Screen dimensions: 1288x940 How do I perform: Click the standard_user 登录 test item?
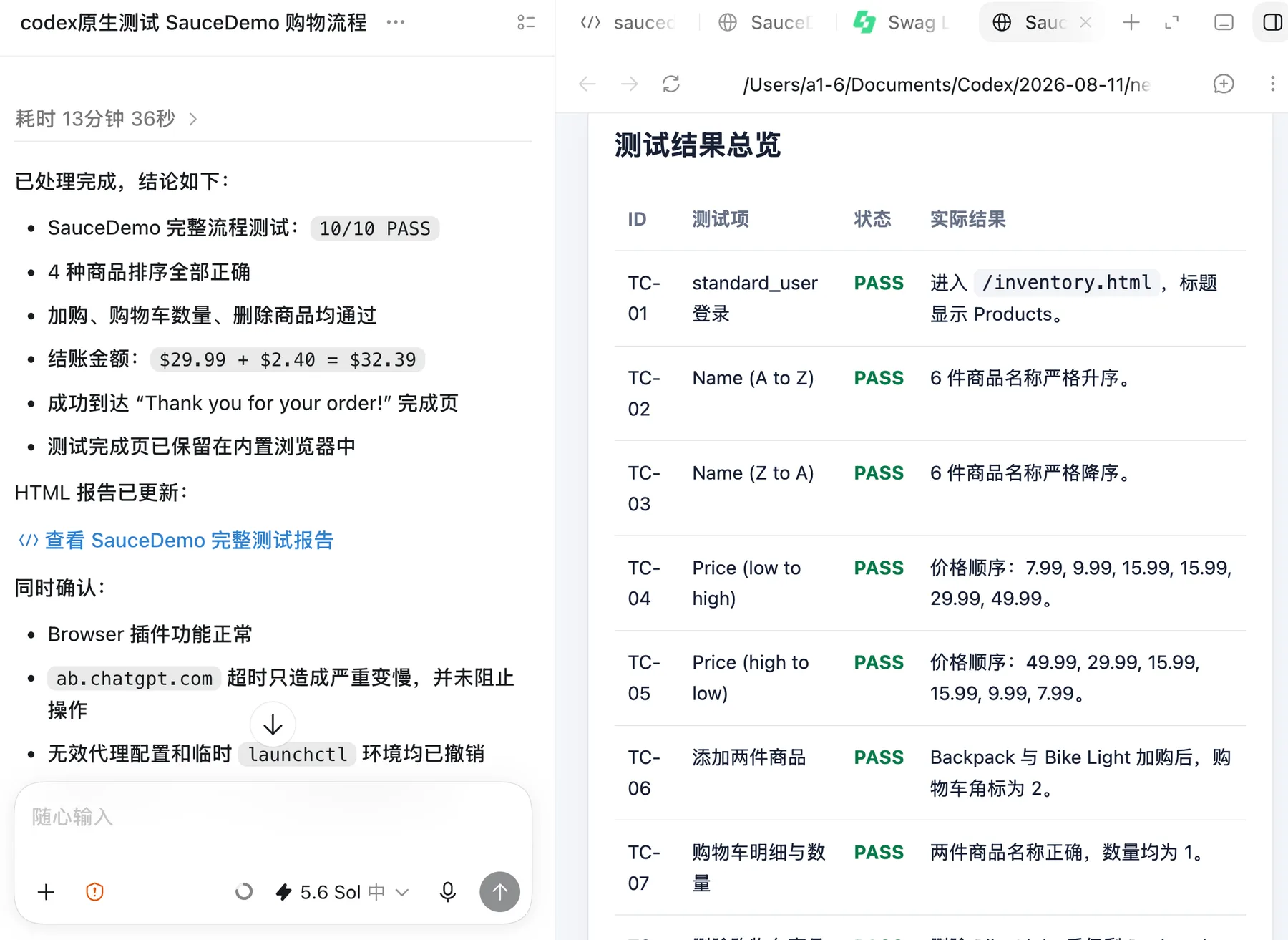pyautogui.click(x=755, y=299)
